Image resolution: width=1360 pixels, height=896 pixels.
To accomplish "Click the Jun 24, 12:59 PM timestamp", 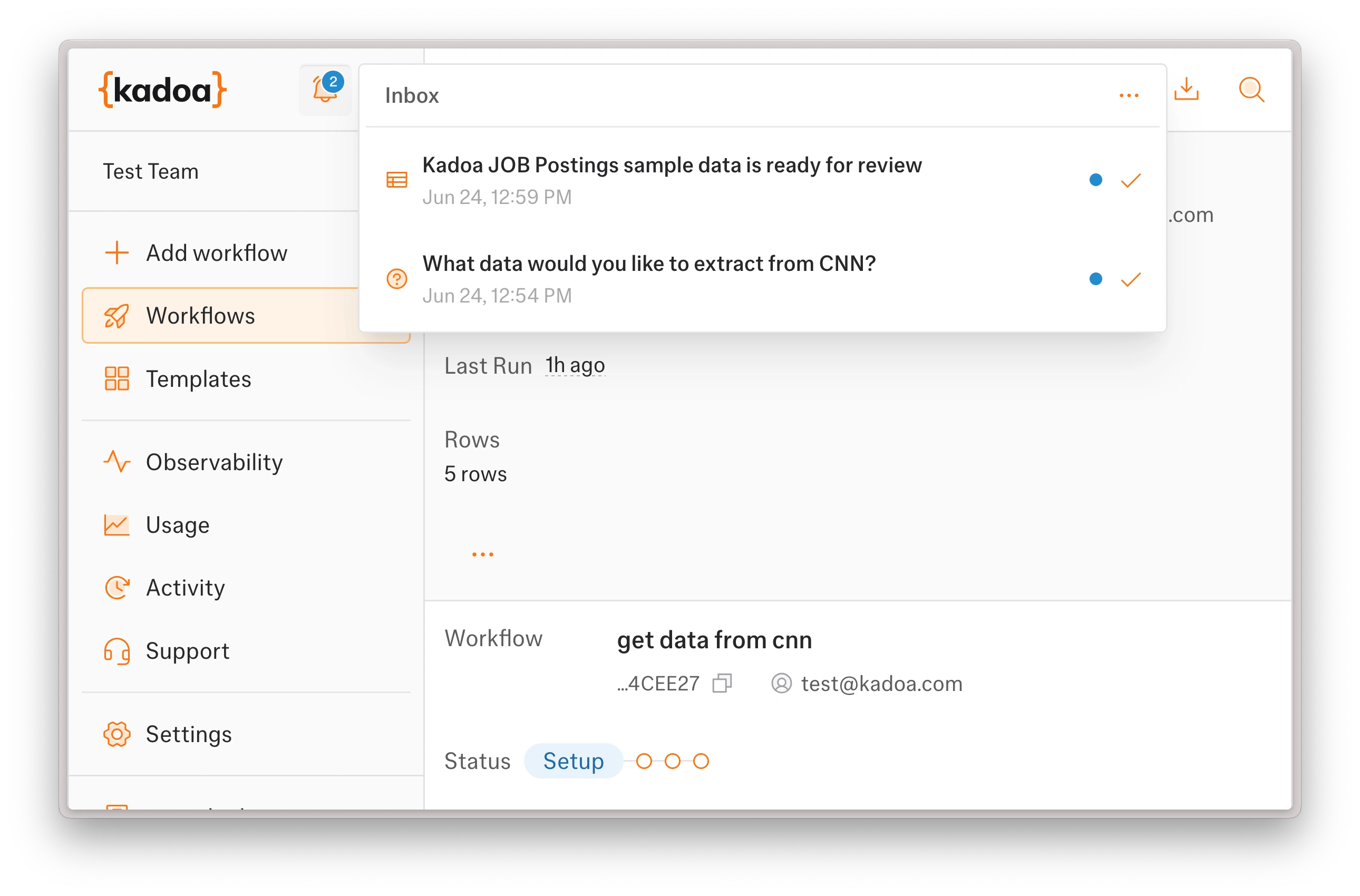I will [x=497, y=197].
